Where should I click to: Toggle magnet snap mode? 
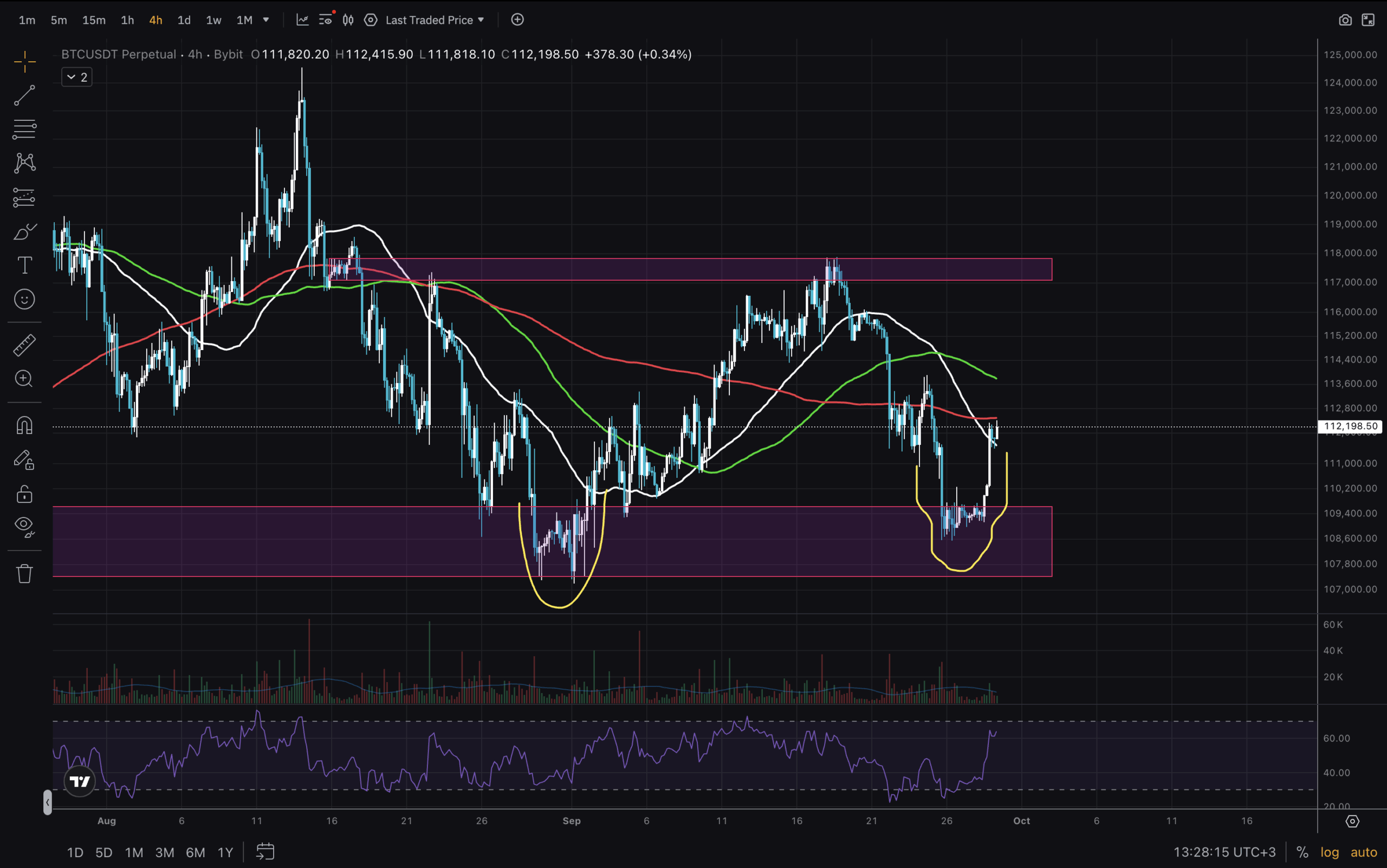pos(24,425)
